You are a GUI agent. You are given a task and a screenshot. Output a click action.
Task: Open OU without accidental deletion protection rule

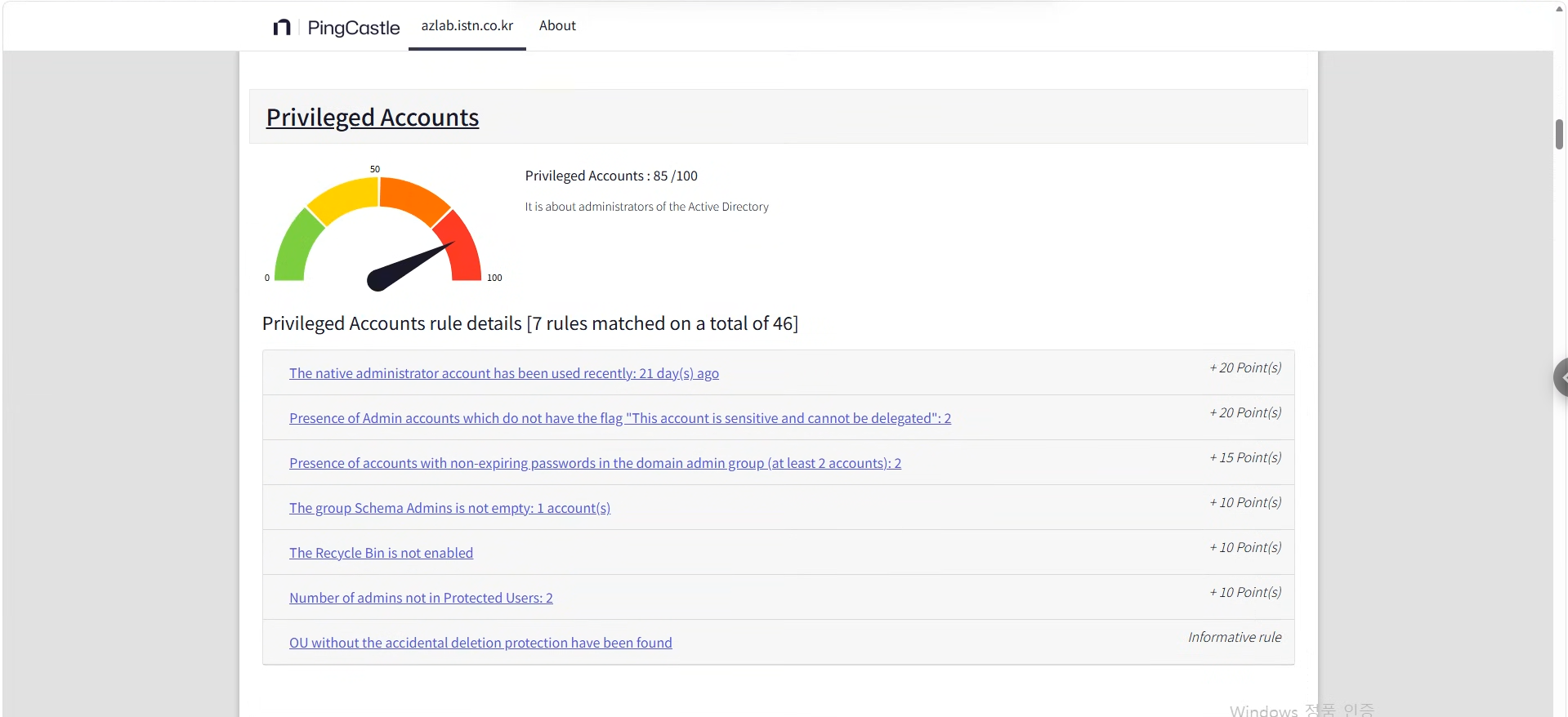point(480,643)
